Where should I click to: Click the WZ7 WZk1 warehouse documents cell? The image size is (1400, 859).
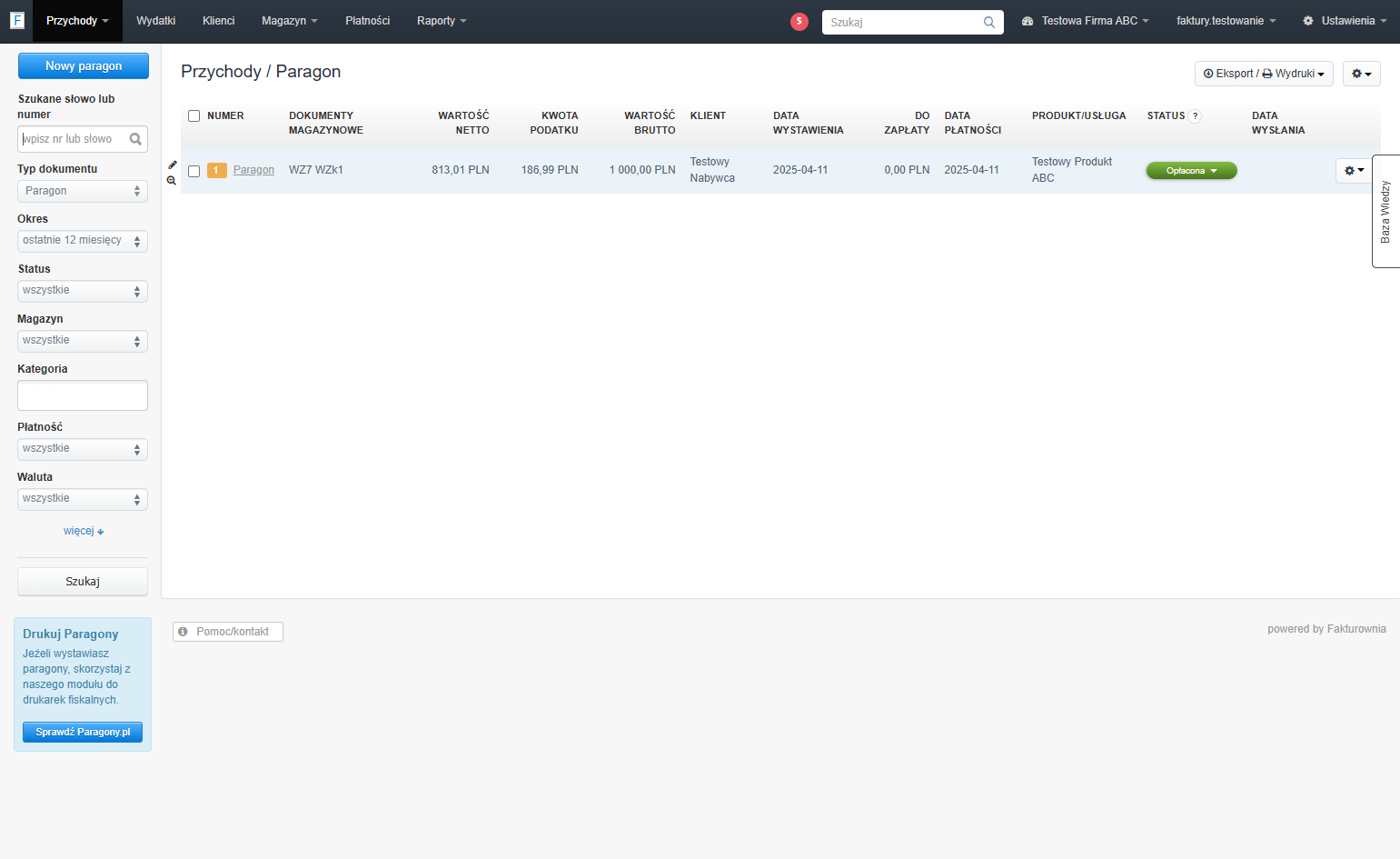(x=316, y=170)
